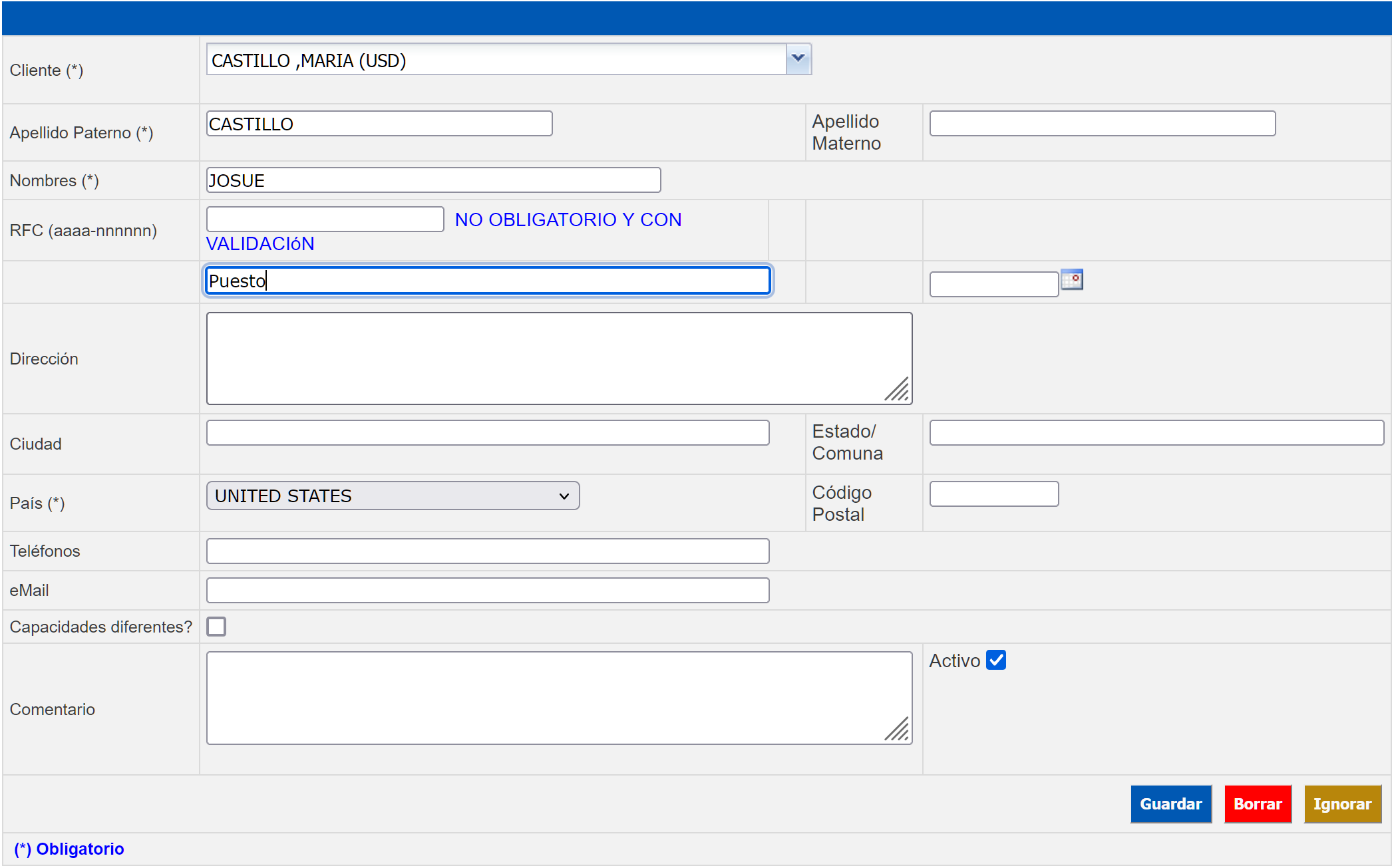Click the Código Postal input field

(x=994, y=494)
